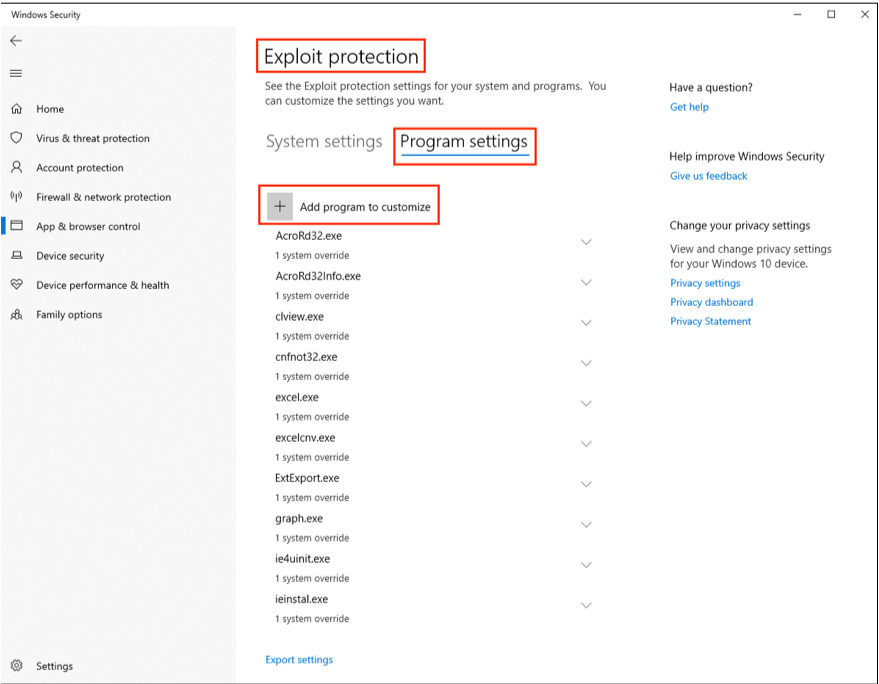Screen dimensions: 879x684
Task: Expand the ie4uinit.exe chevron
Action: click(586, 565)
